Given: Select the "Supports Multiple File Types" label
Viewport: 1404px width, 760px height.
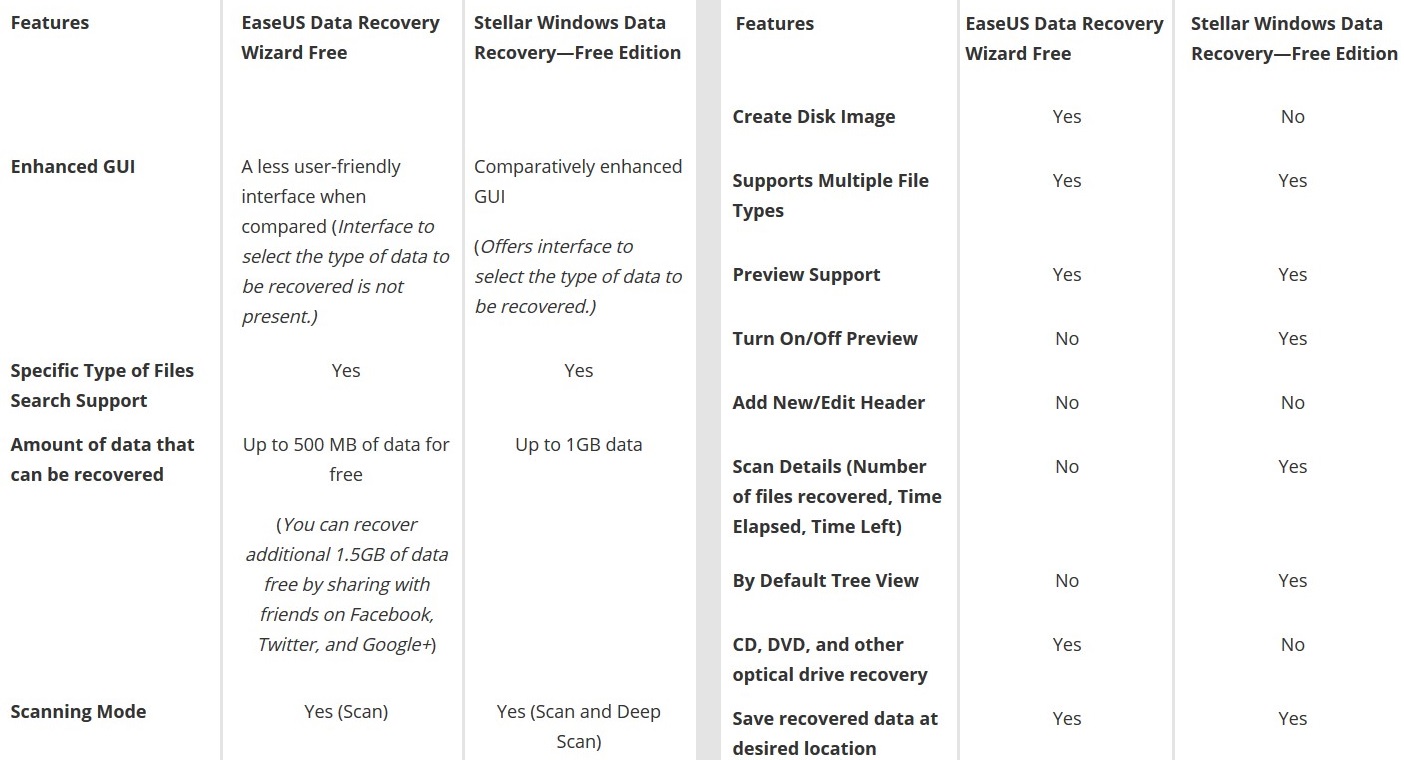Looking at the screenshot, I should pos(830,195).
